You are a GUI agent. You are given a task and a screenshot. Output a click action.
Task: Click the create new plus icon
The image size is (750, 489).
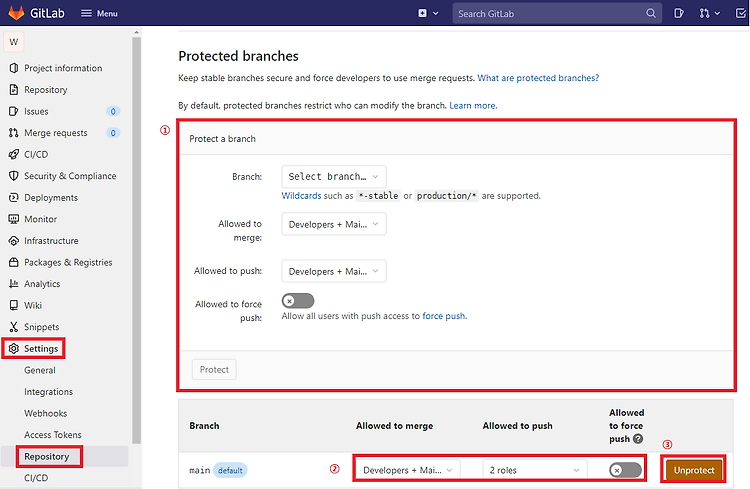[422, 13]
